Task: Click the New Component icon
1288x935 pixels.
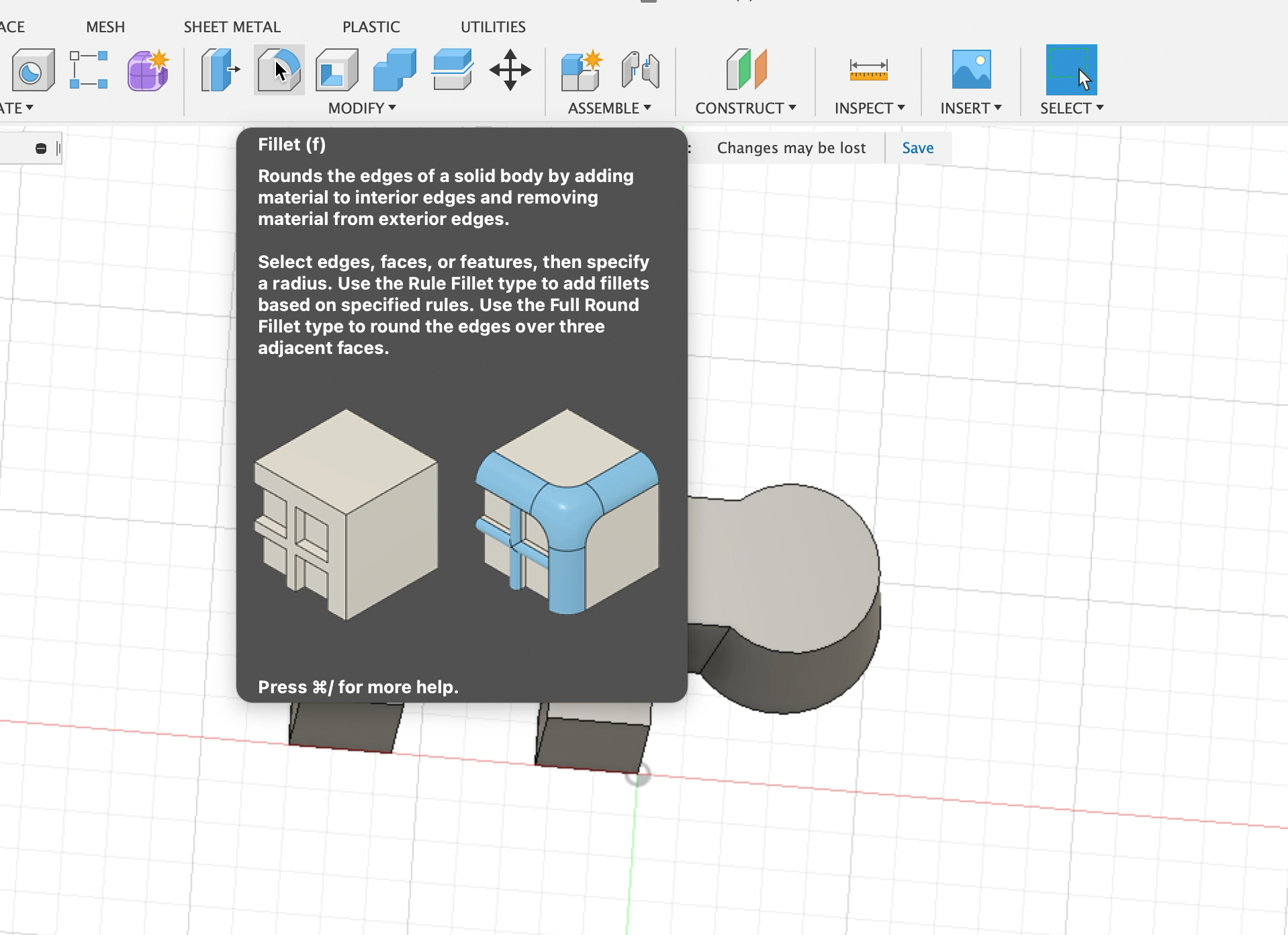Action: click(x=582, y=70)
